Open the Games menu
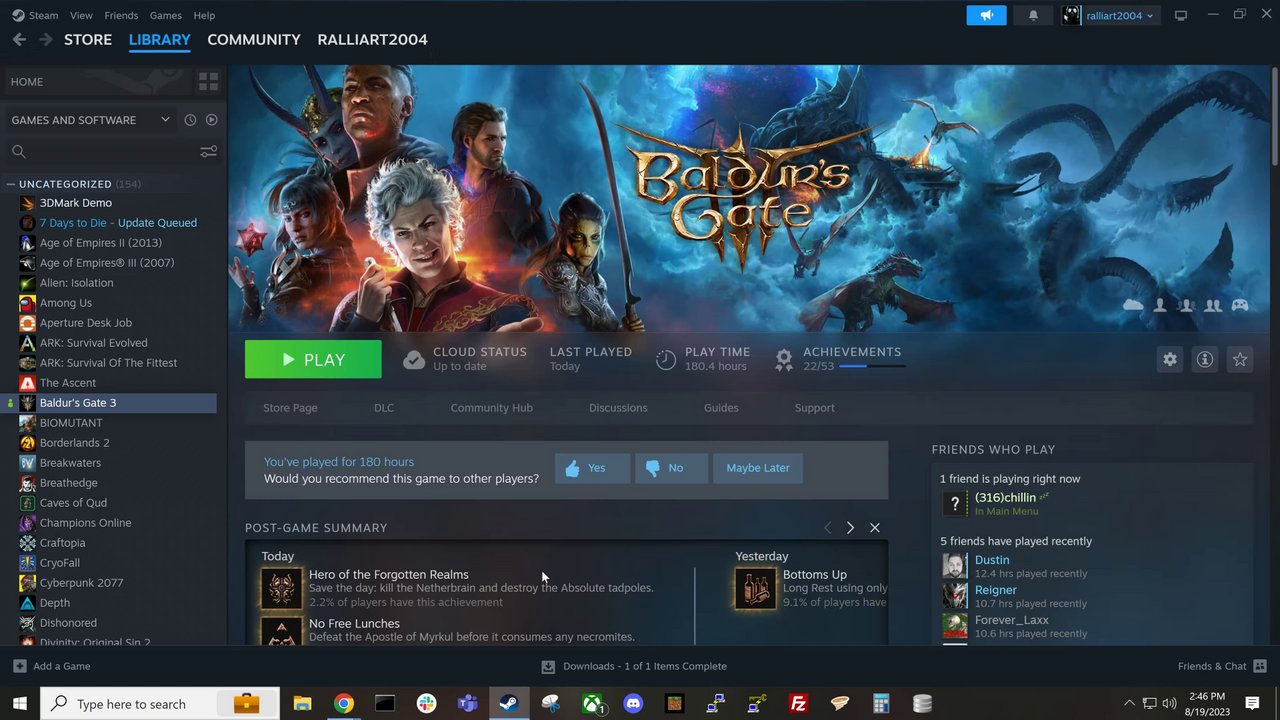Viewport: 1280px width, 720px height. tap(165, 15)
